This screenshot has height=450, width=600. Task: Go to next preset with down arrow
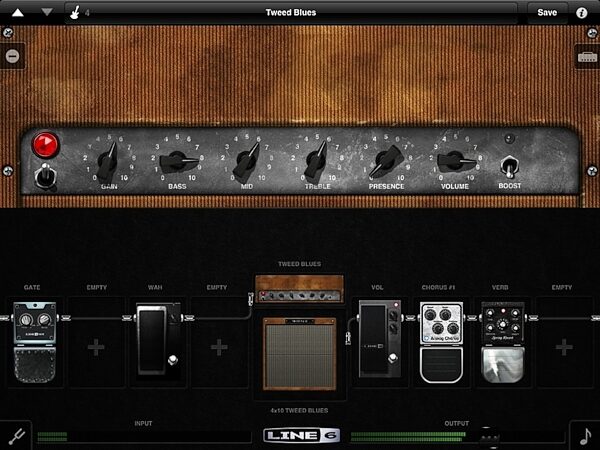(47, 12)
